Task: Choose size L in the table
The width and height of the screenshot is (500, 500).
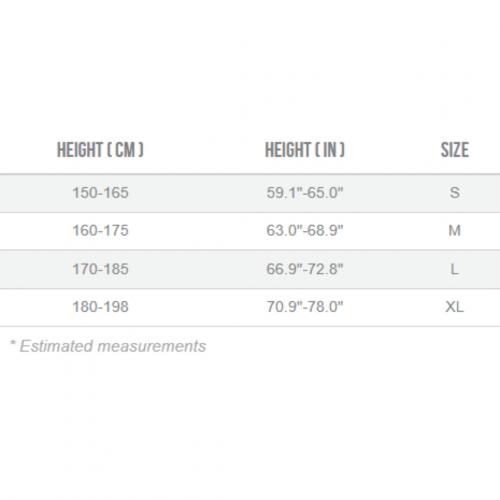Action: click(x=455, y=269)
